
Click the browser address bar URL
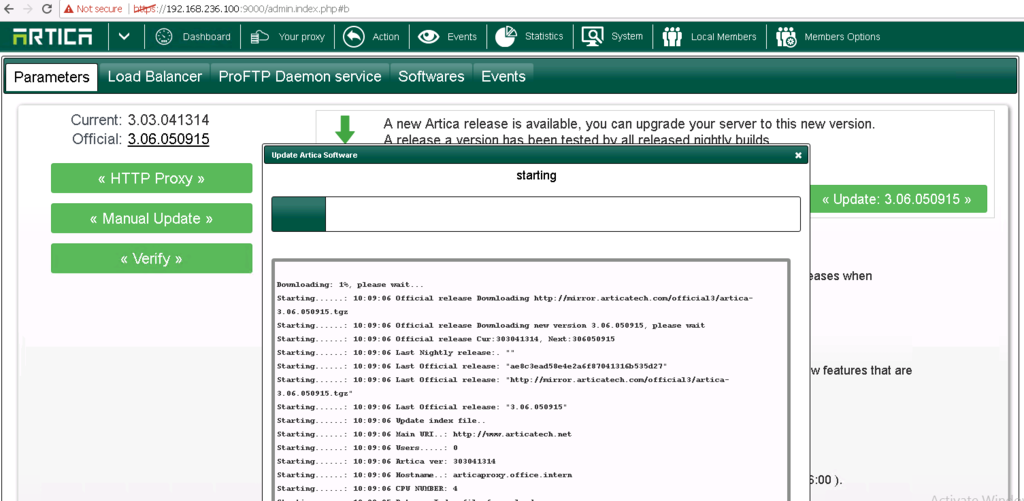tap(241, 9)
